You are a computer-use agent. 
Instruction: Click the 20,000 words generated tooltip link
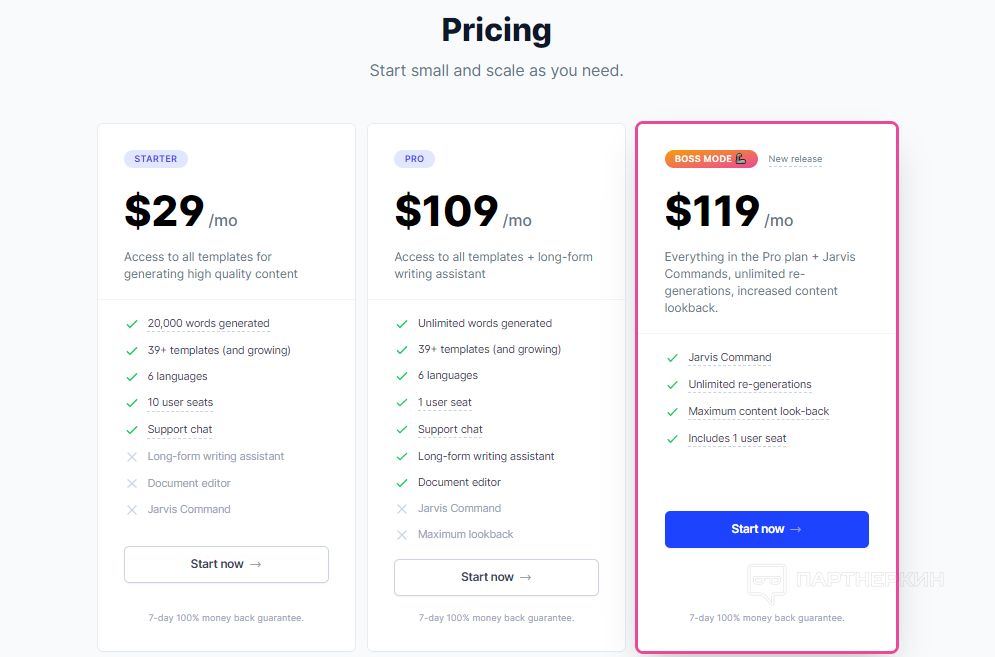208,323
